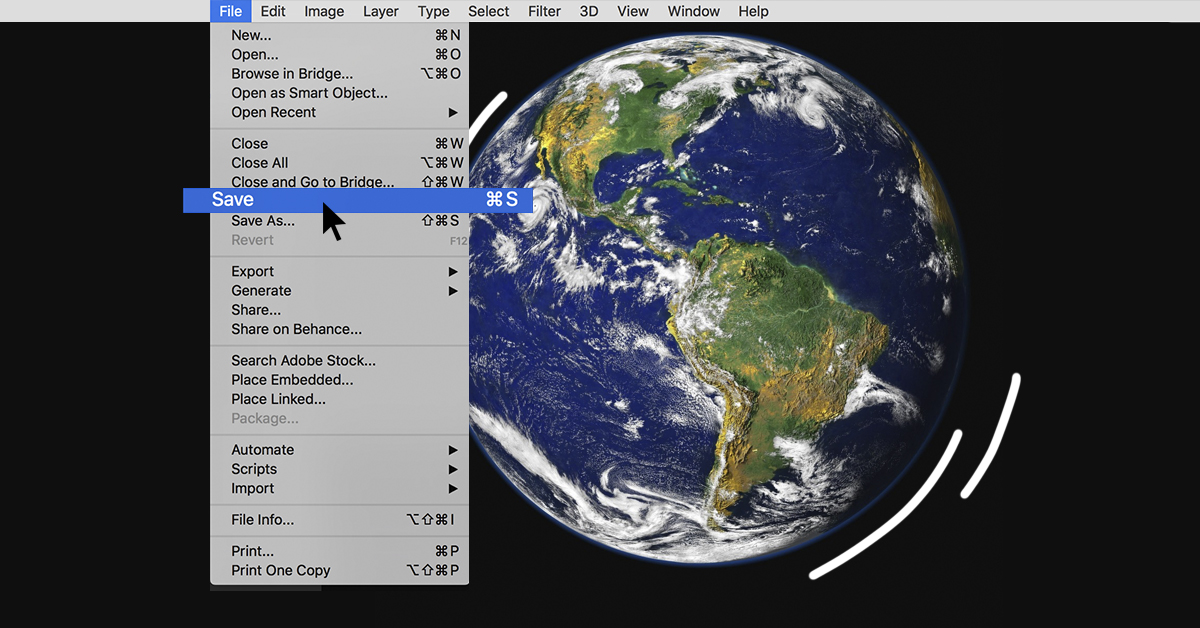Choose Browse in Bridge…
1200x628 pixels.
(x=292, y=74)
